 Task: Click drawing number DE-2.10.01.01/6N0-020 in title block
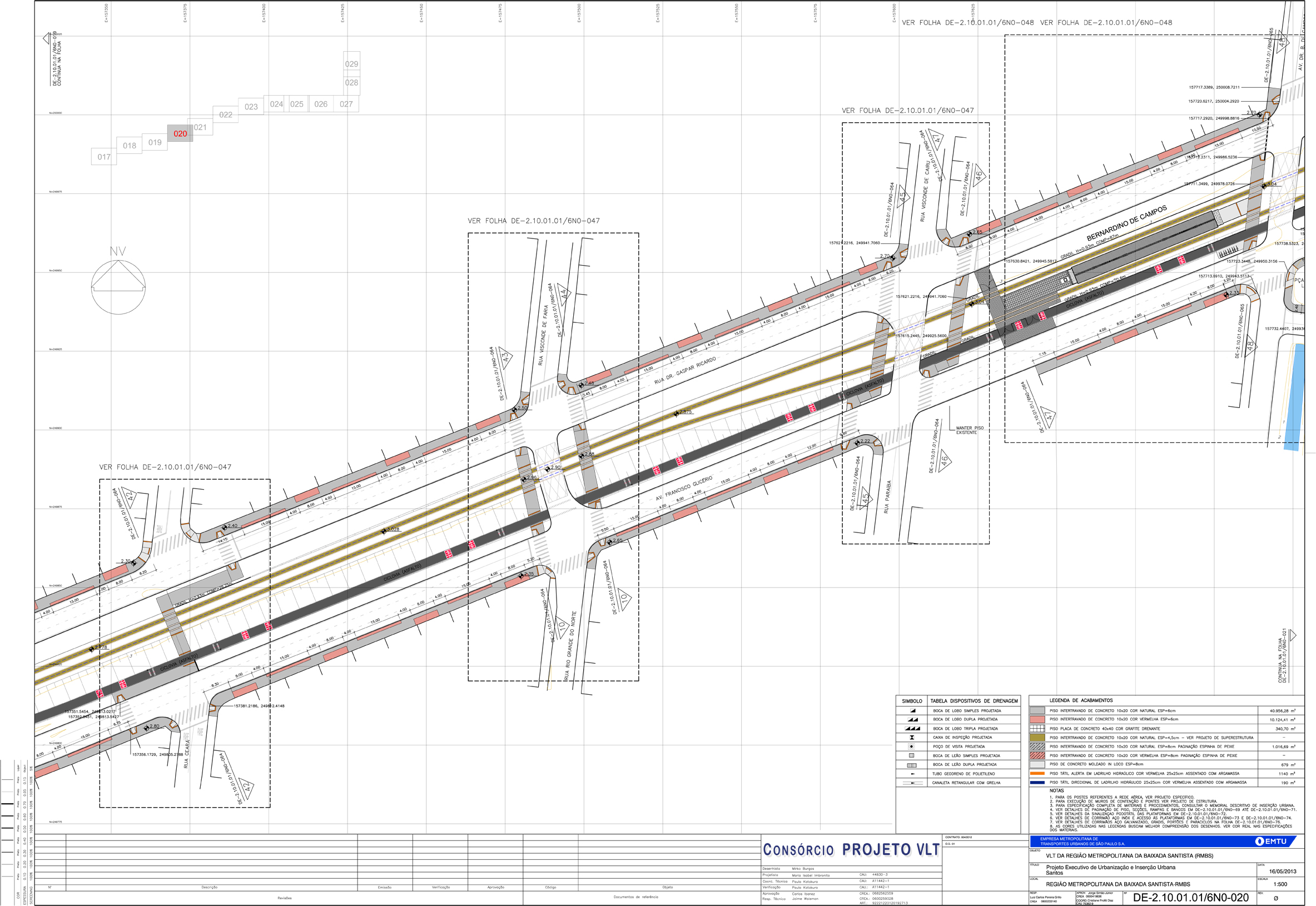[1190, 898]
